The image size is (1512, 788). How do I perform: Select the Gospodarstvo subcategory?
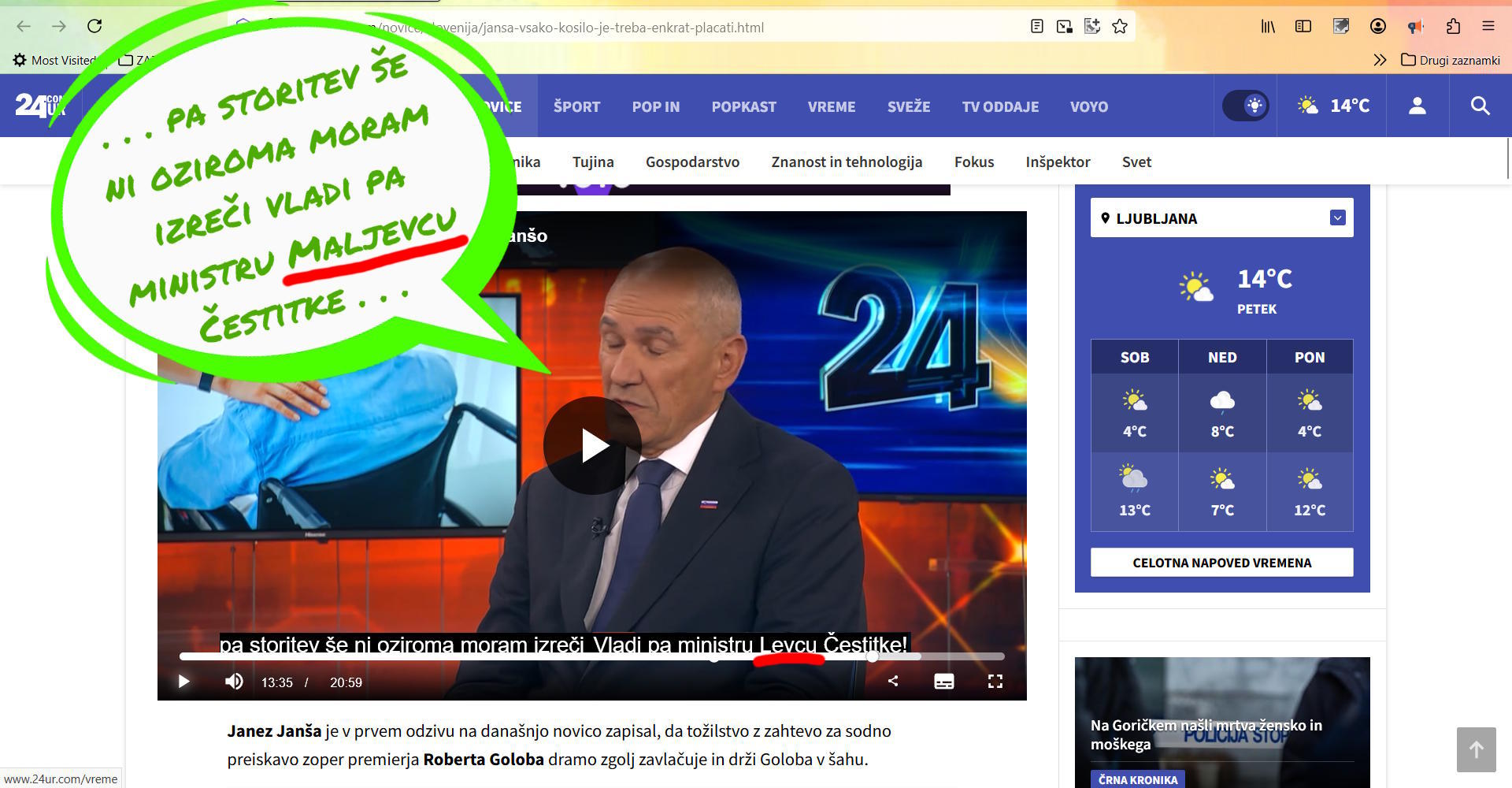coord(692,162)
